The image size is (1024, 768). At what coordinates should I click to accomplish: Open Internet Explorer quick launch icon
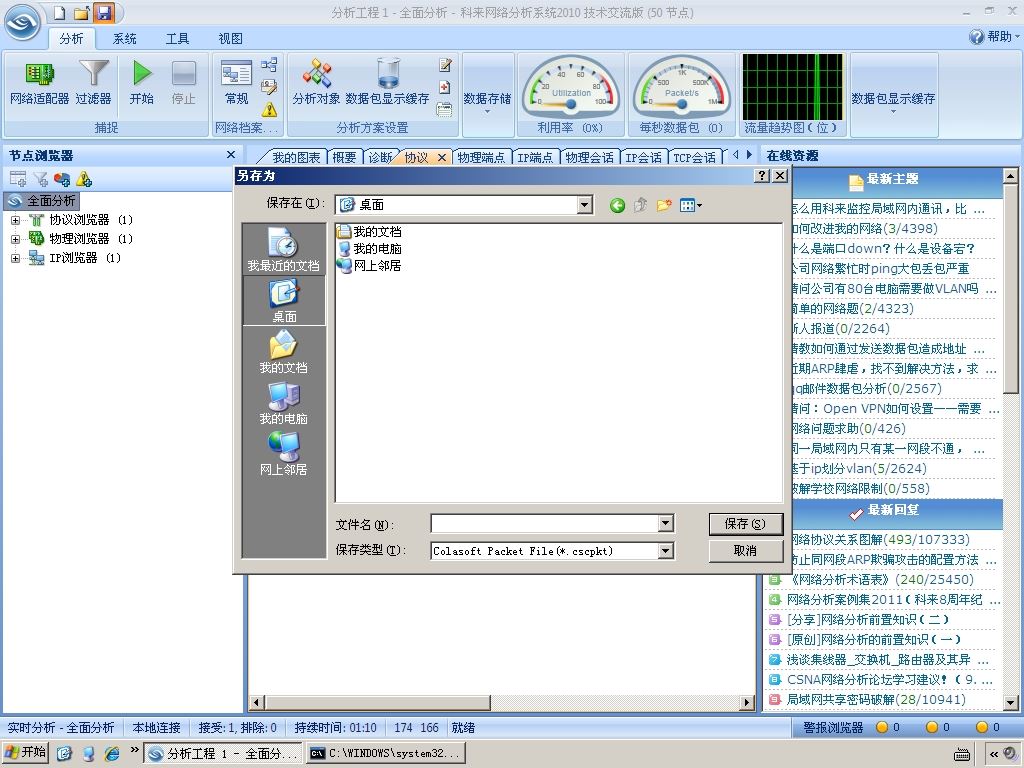[x=112, y=753]
